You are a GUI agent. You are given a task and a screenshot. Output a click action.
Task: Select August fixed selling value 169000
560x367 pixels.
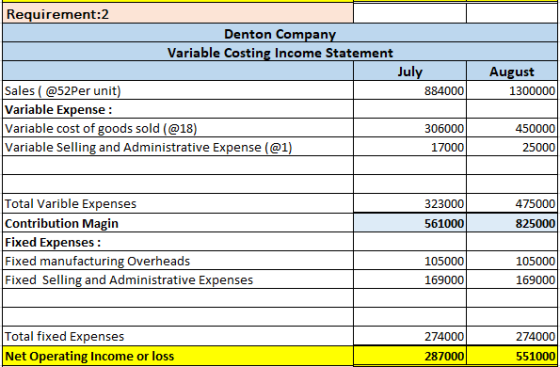tap(535, 280)
